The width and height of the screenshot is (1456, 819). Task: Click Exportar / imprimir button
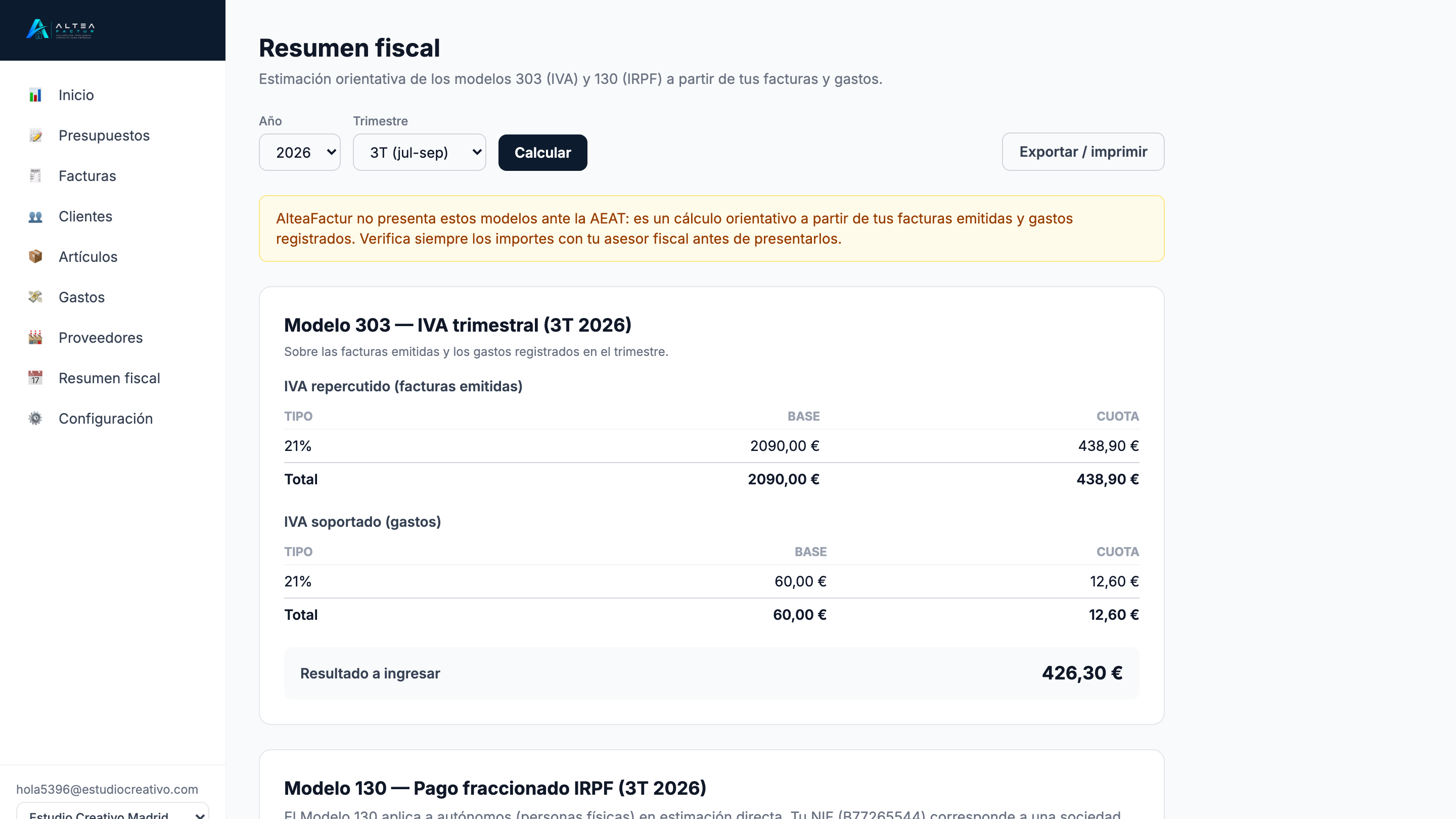coord(1083,152)
